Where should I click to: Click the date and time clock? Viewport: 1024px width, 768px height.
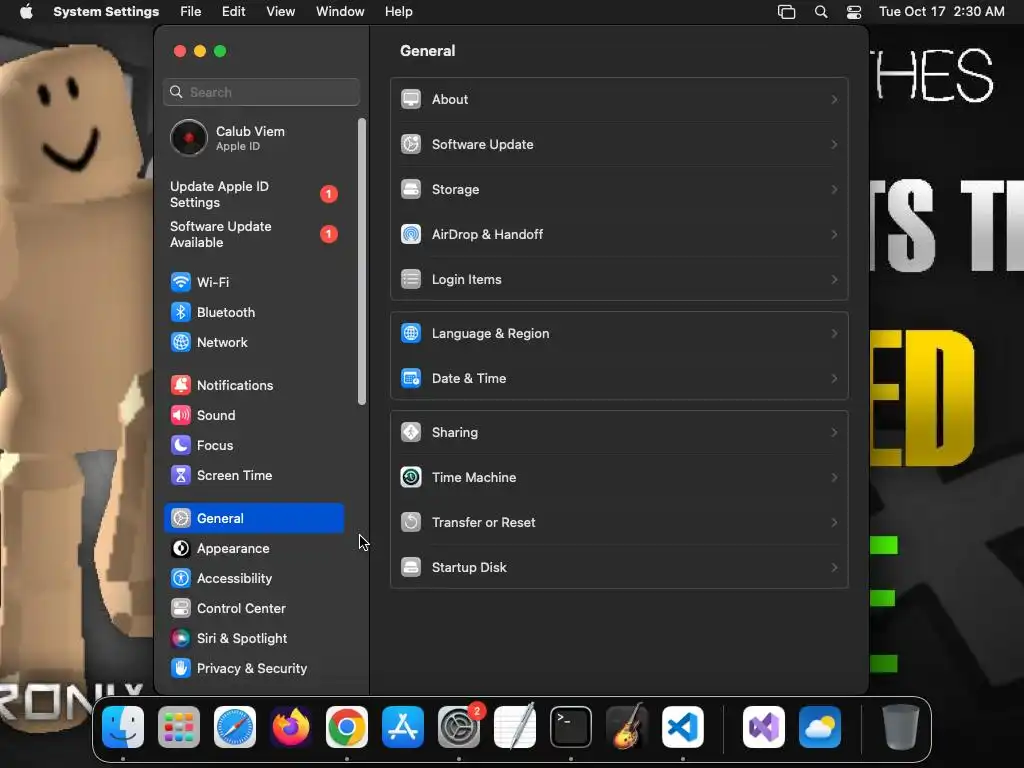click(x=942, y=12)
